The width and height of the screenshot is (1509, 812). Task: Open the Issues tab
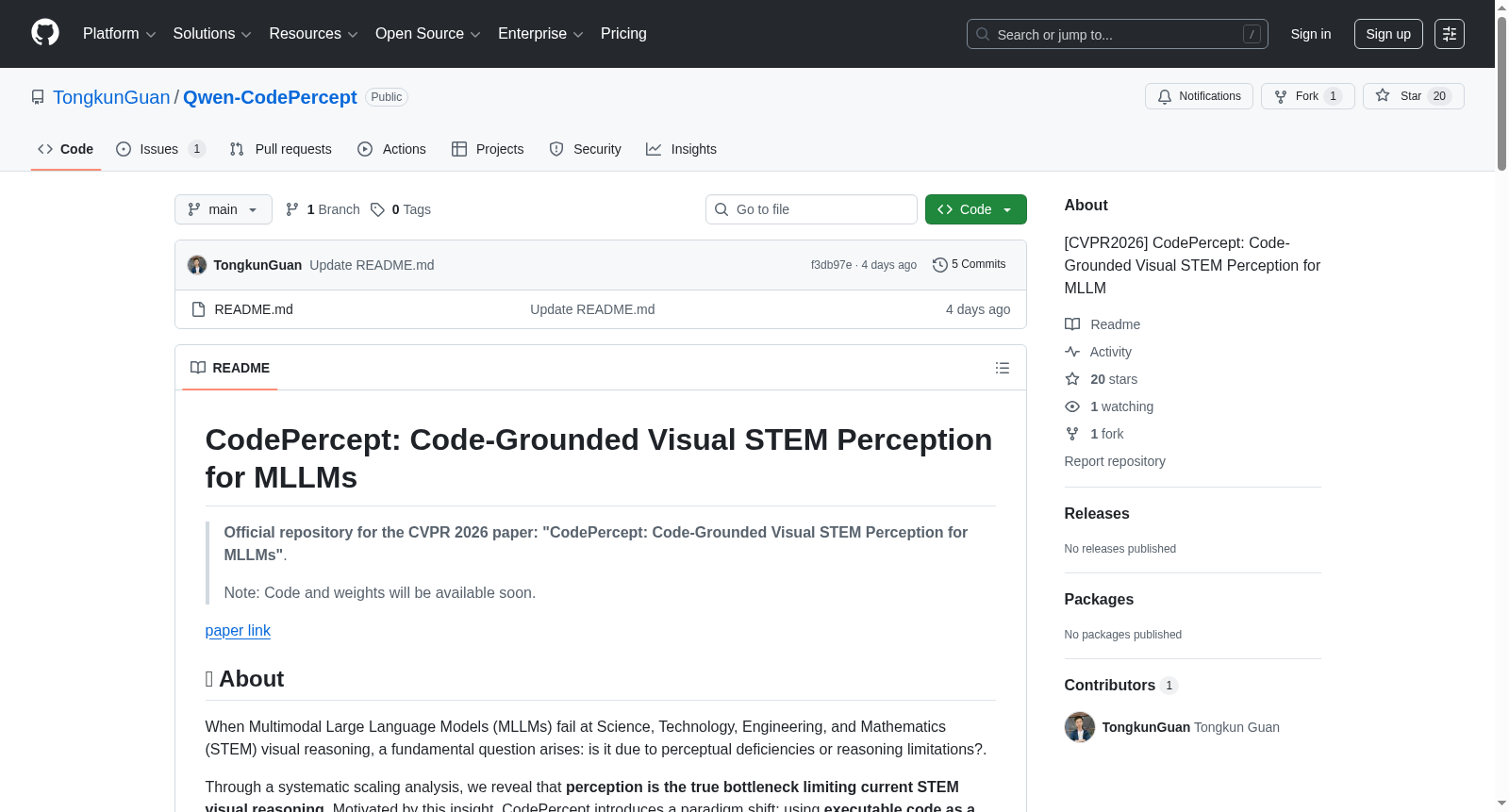point(160,149)
